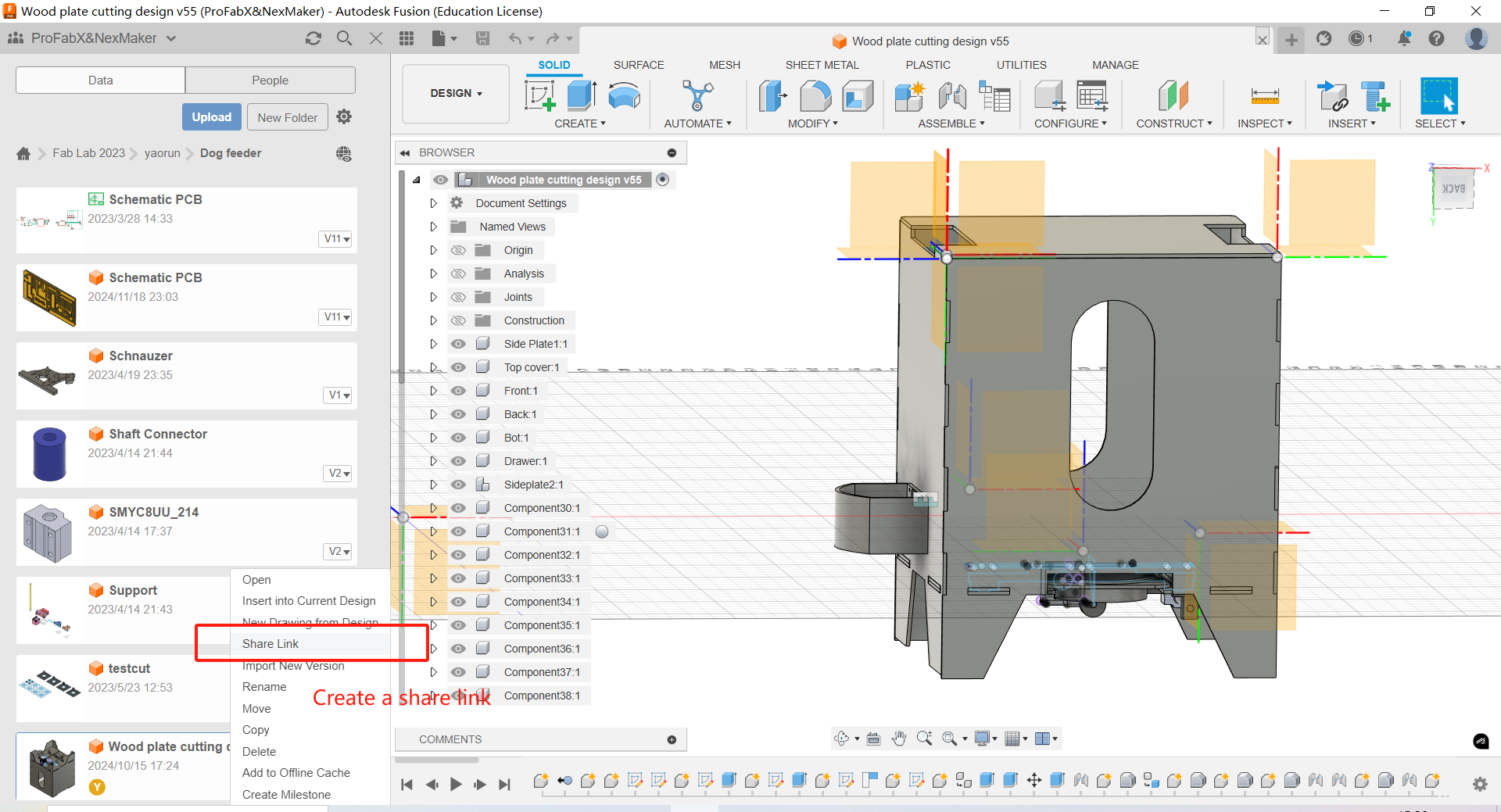This screenshot has width=1501, height=812.
Task: Select Add to Offline Cache
Action: click(296, 773)
